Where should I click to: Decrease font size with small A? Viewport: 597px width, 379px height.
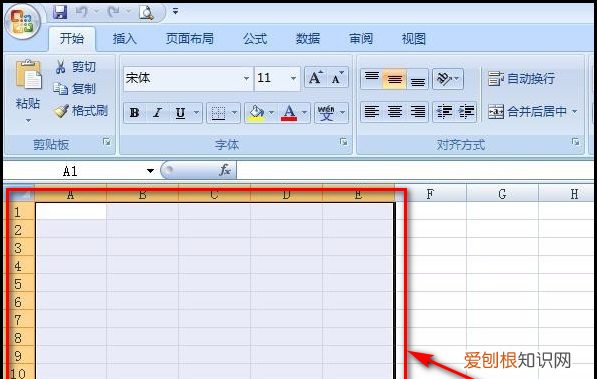[x=337, y=77]
